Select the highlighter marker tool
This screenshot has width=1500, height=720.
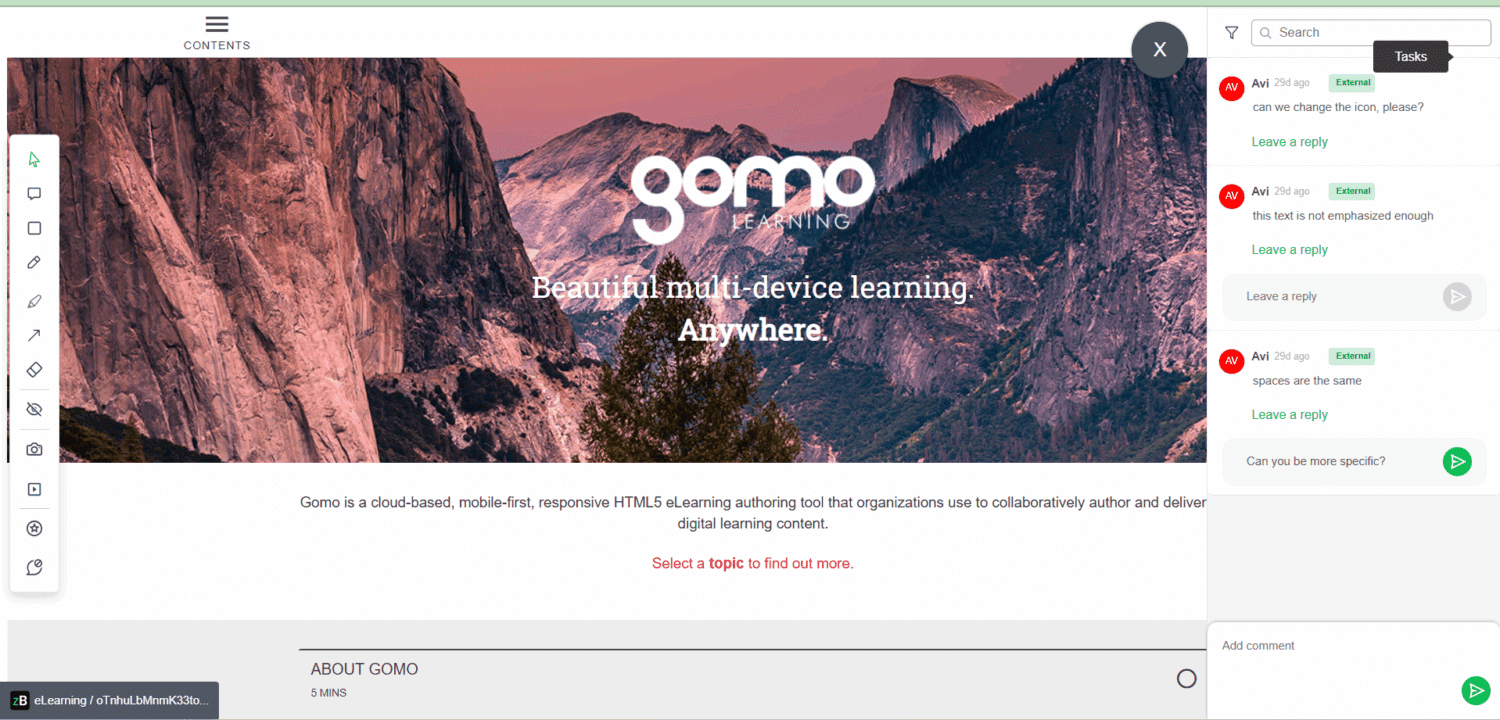tap(34, 301)
